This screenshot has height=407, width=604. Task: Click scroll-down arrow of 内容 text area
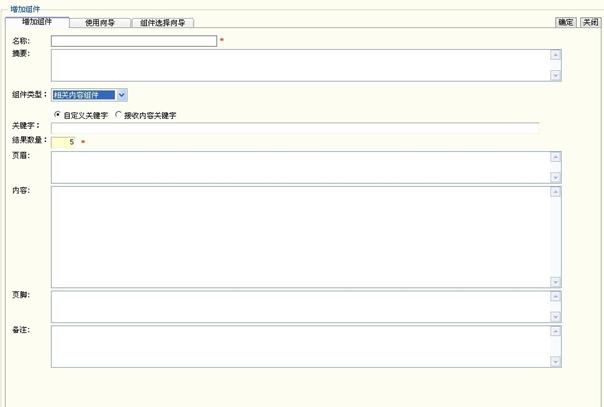555,282
